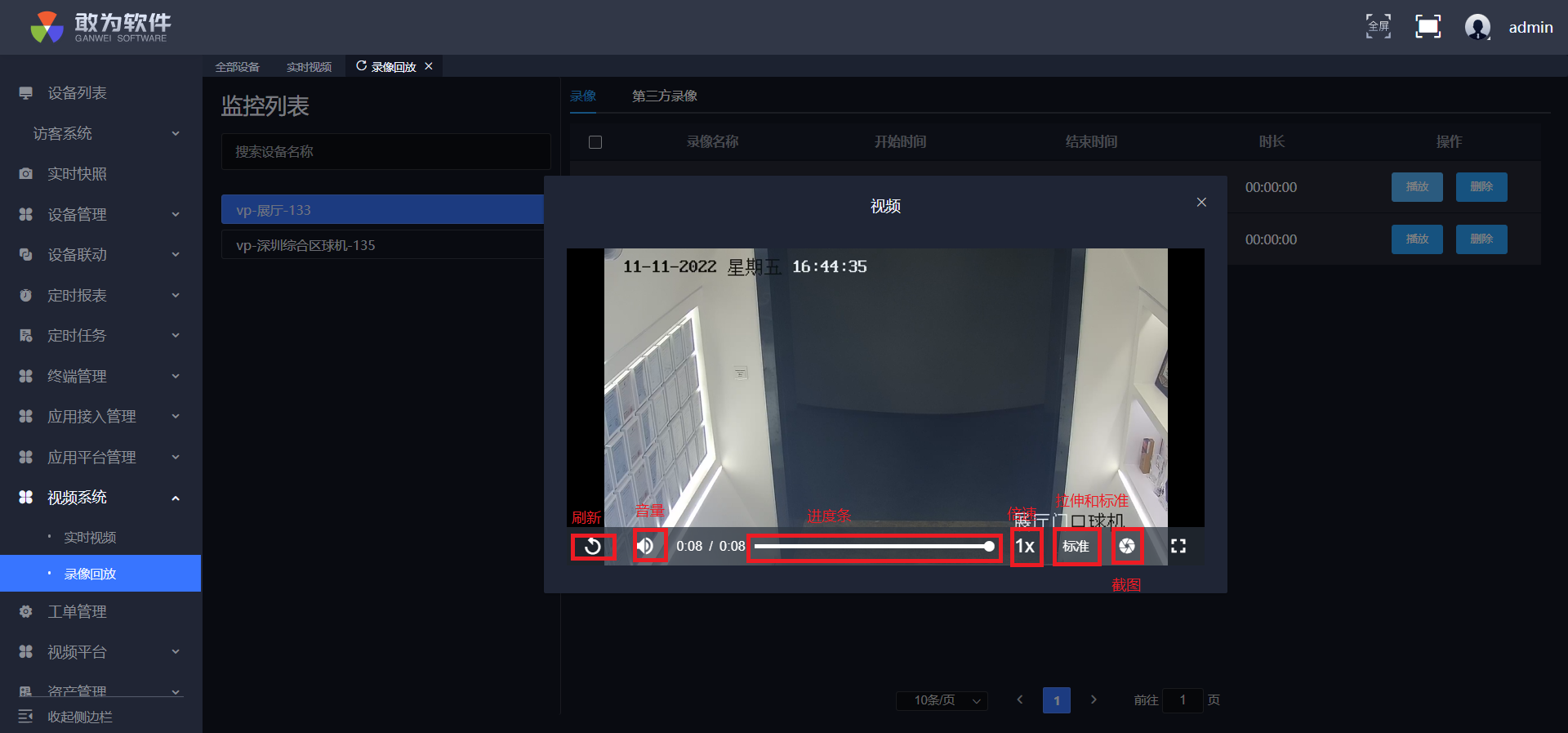Enter fullscreen mode in the video player
The width and height of the screenshot is (1568, 733).
(1178, 546)
